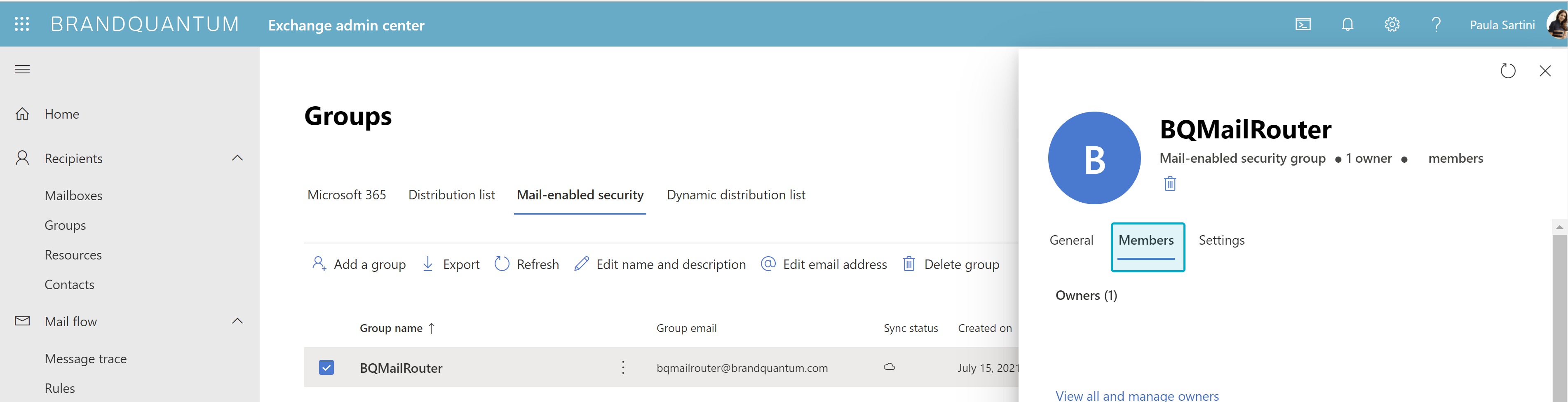The height and width of the screenshot is (402, 1568).
Task: Click the Mail flow envelope icon
Action: click(x=23, y=321)
